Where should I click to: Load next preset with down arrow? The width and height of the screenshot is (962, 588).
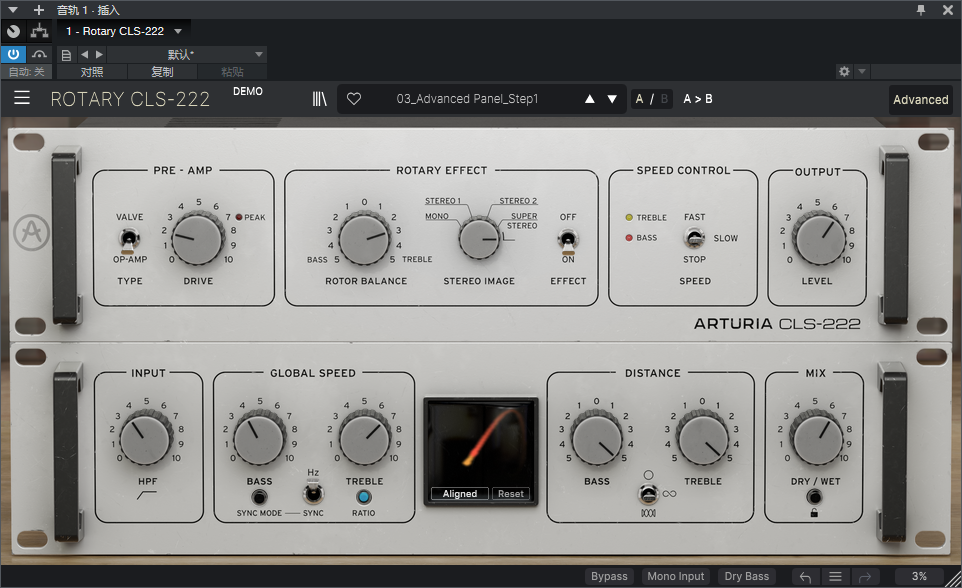pyautogui.click(x=612, y=99)
